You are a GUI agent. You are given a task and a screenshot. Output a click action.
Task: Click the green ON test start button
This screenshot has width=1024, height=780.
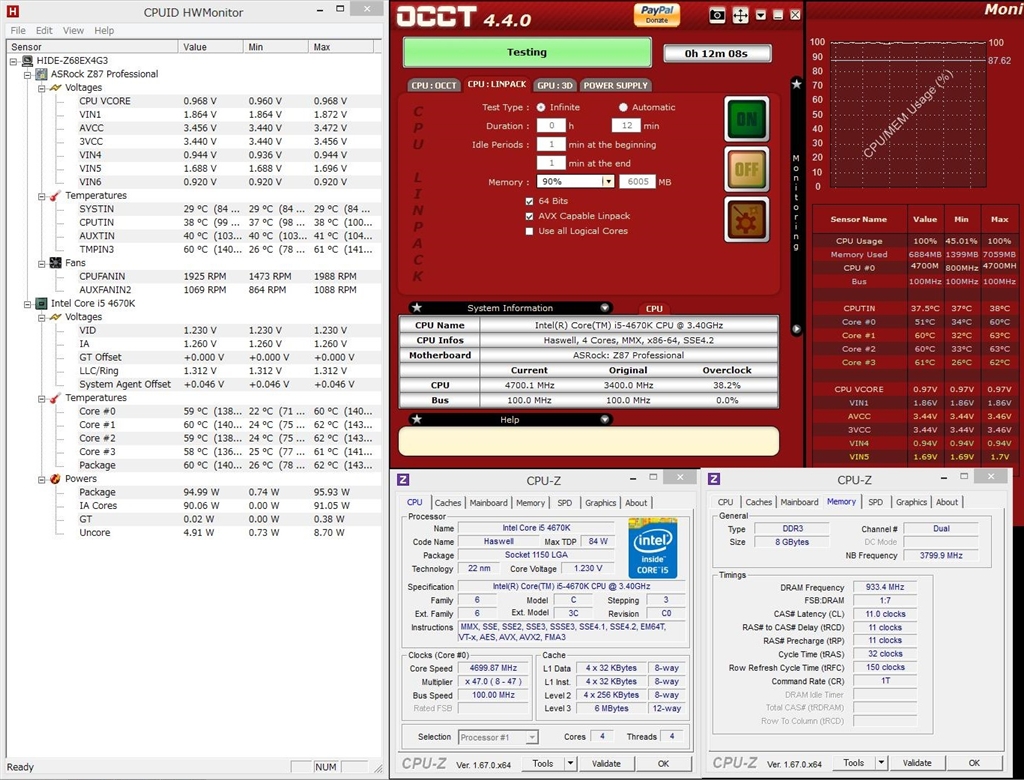pos(746,119)
